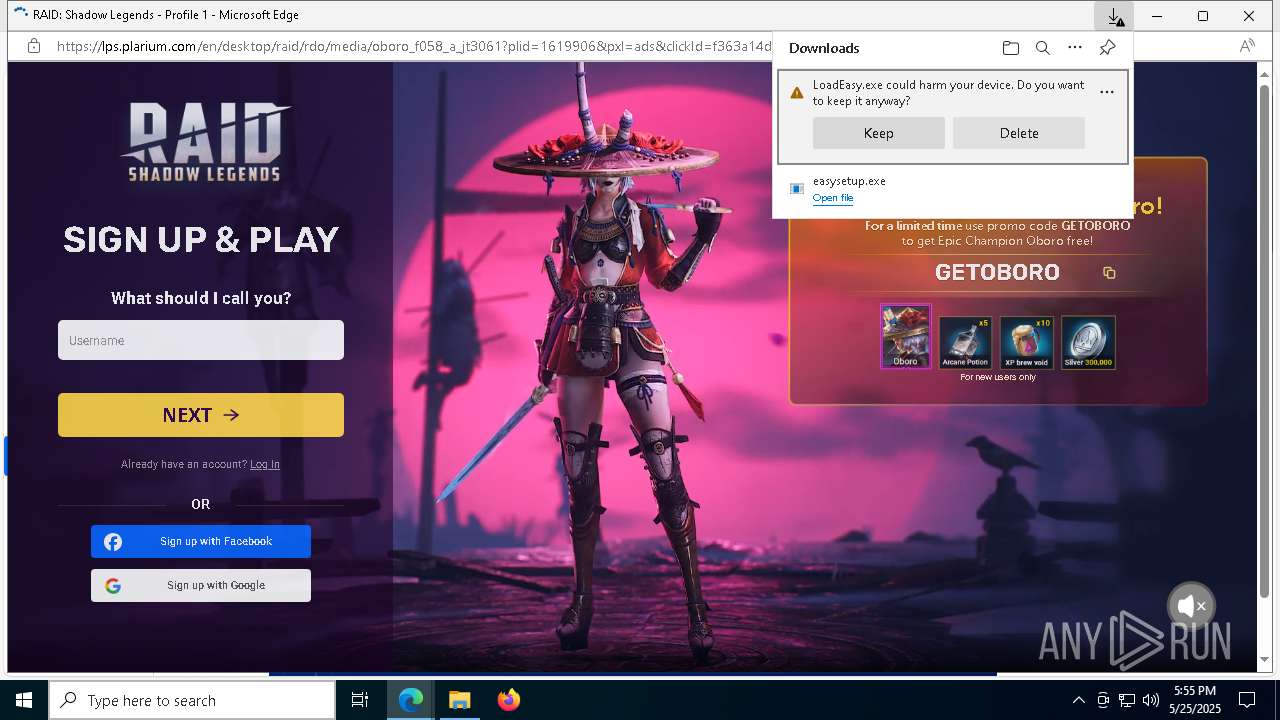Click the Downloads panel title
This screenshot has height=720, width=1280.
click(x=824, y=48)
